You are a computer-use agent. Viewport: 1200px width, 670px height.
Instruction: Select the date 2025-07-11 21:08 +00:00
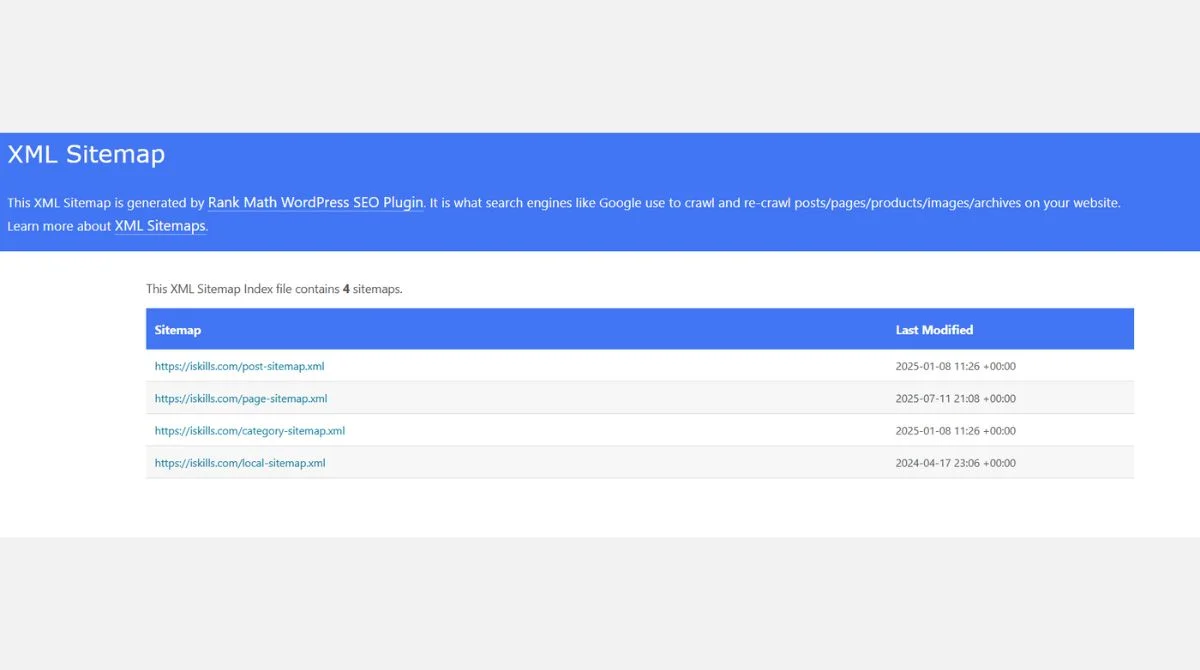[956, 398]
